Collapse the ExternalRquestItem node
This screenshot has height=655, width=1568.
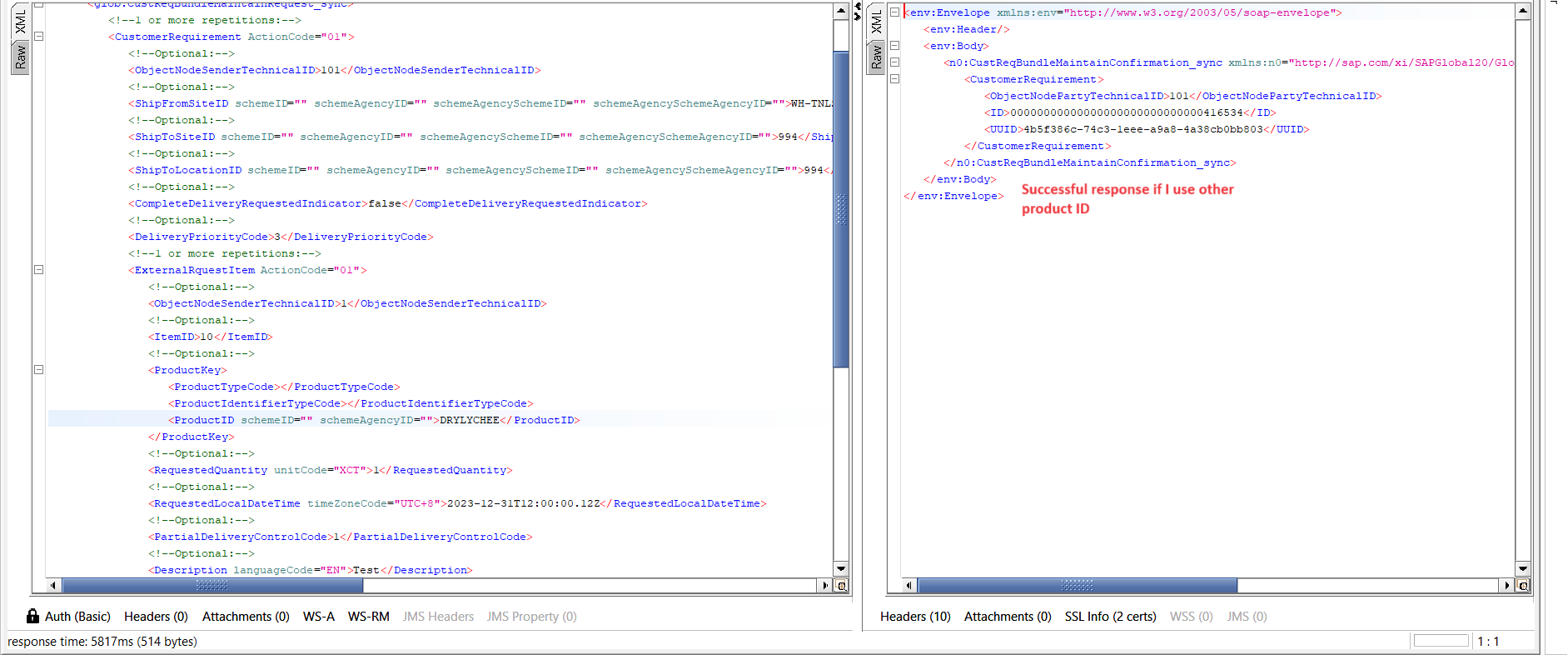[38, 270]
